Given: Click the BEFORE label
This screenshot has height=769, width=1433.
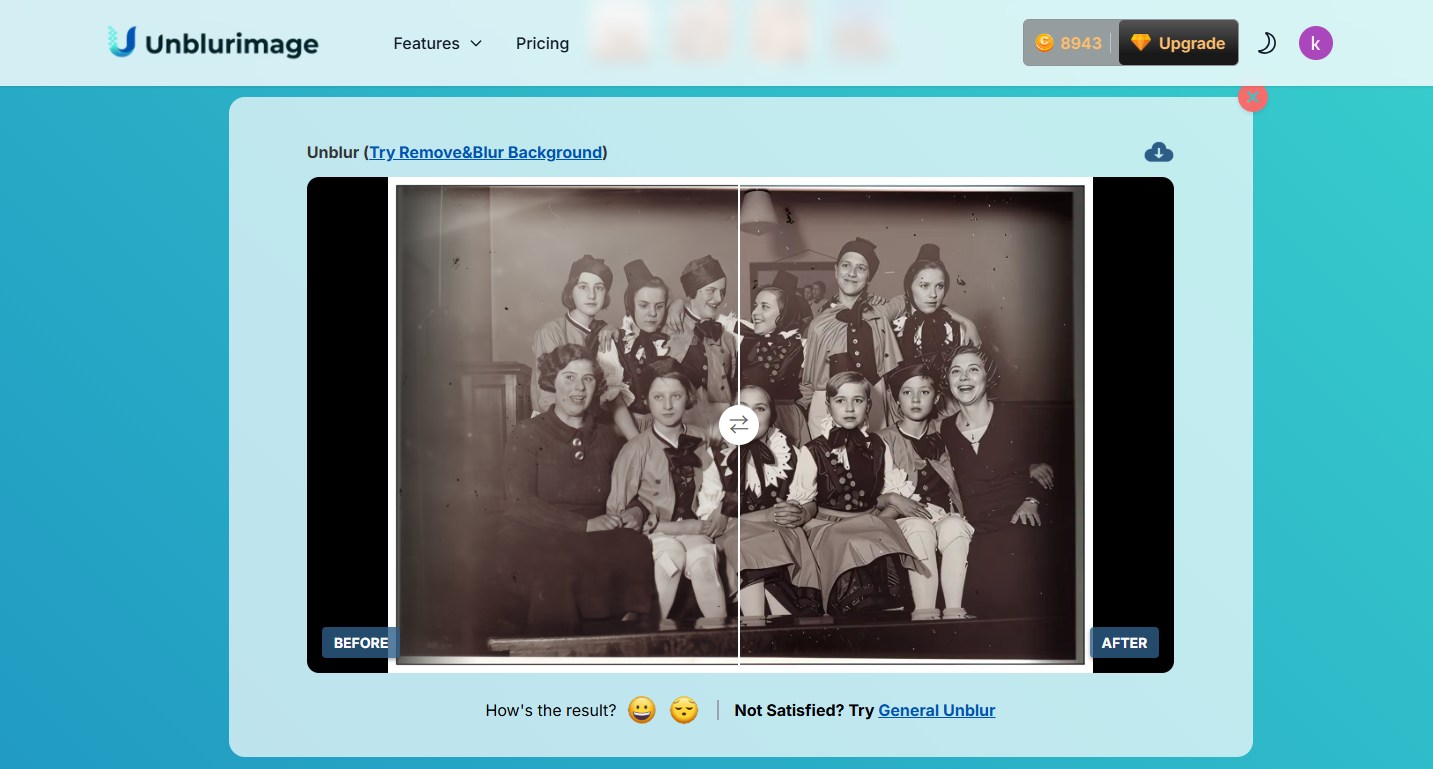Looking at the screenshot, I should pyautogui.click(x=360, y=643).
